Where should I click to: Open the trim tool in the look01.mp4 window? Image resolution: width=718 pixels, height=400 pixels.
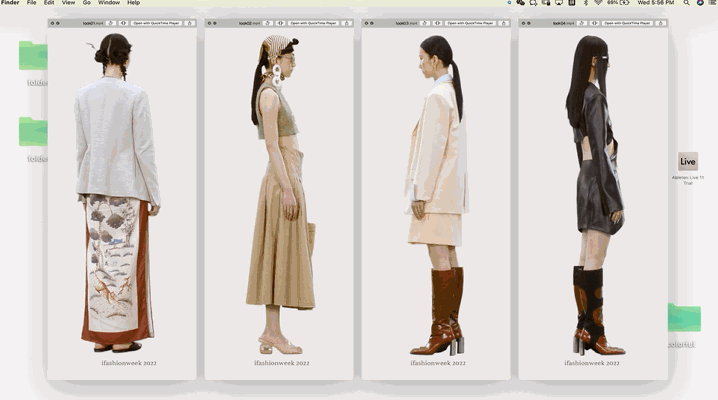pos(124,23)
